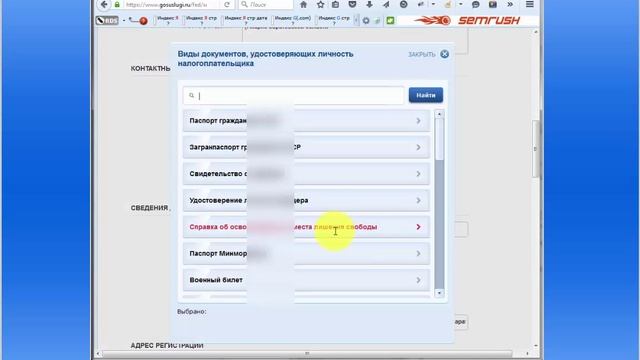Reload the page with the refresh icon
640x360 pixels.
227,4
